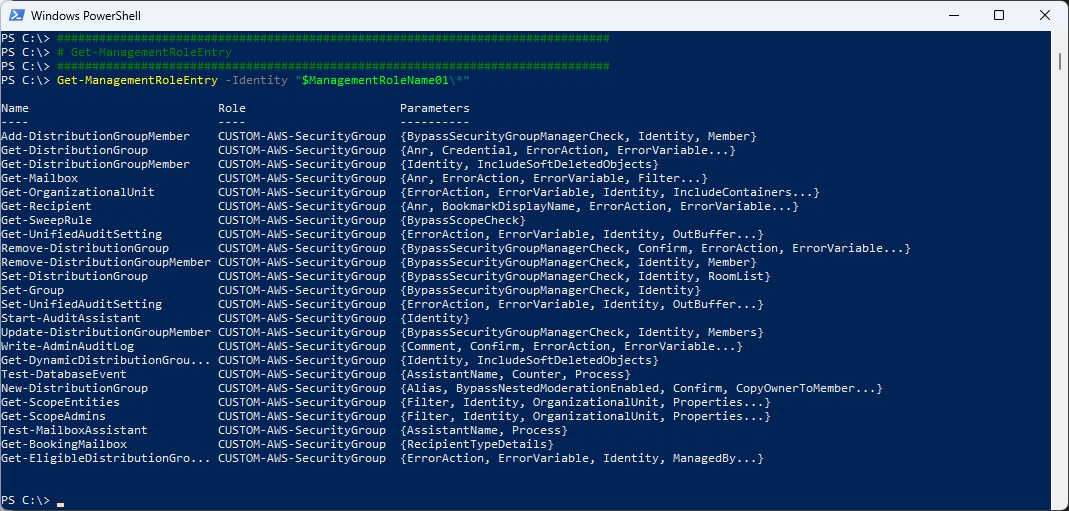Click {Identity} parameters for Start-AuditAssistant
1069x511 pixels.
tap(435, 318)
